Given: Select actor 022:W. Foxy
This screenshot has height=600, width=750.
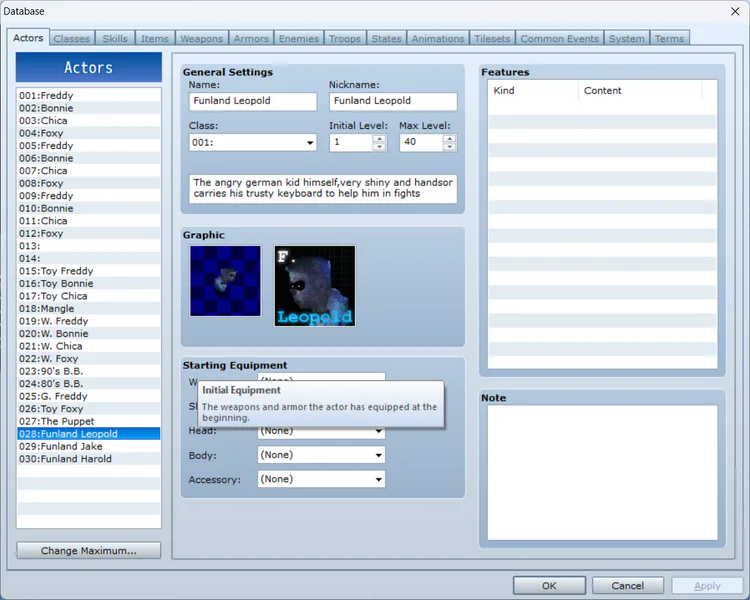Looking at the screenshot, I should coord(88,358).
